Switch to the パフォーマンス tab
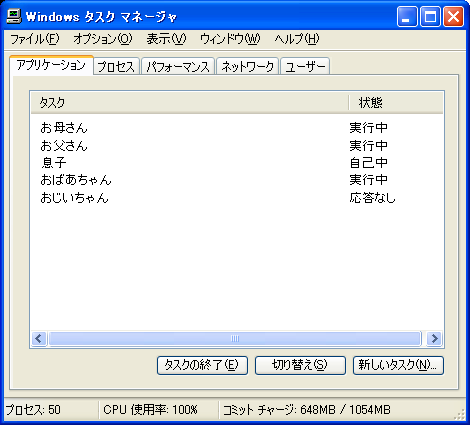The height and width of the screenshot is (425, 470). (178, 66)
